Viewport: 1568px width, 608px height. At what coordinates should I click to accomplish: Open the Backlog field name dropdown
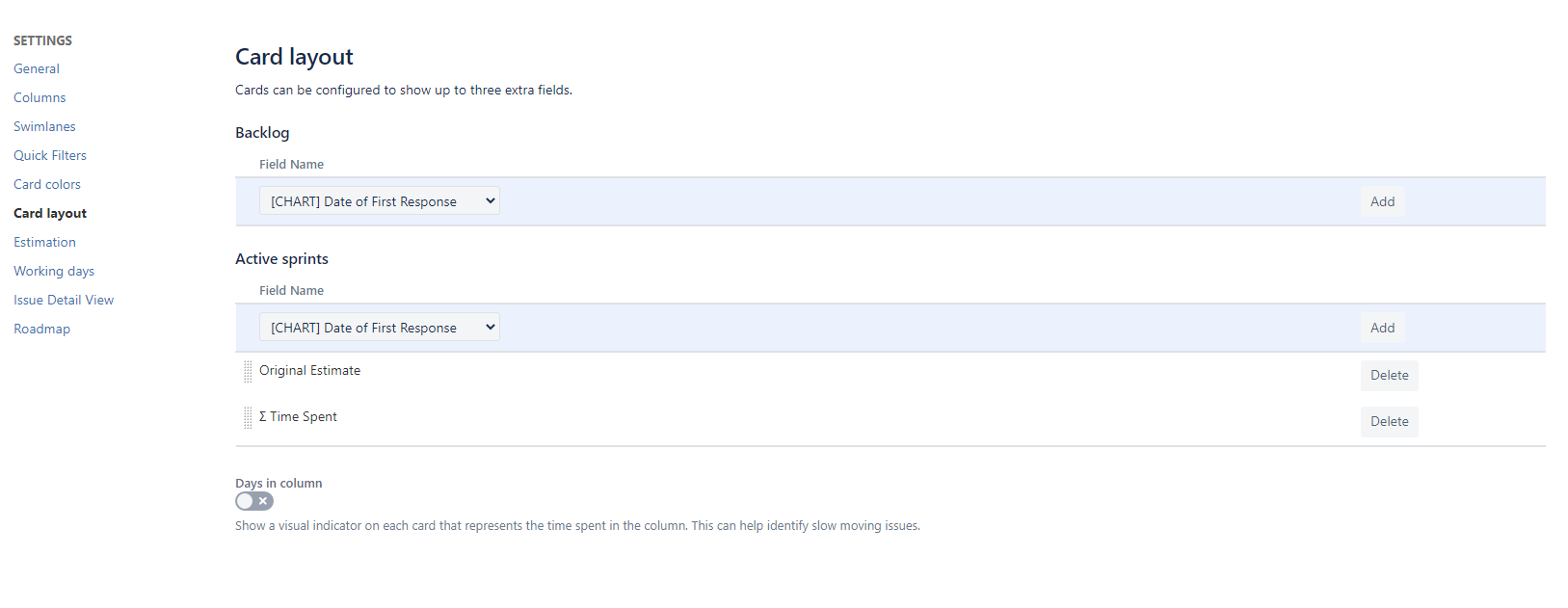point(379,201)
